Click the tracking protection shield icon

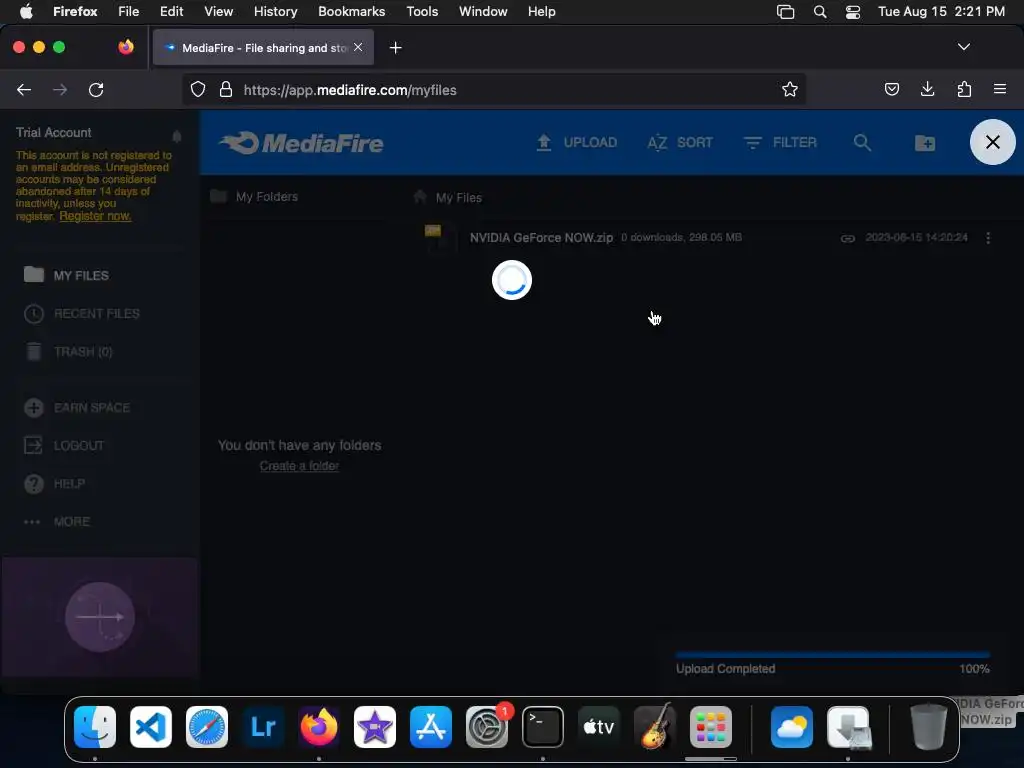[198, 89]
